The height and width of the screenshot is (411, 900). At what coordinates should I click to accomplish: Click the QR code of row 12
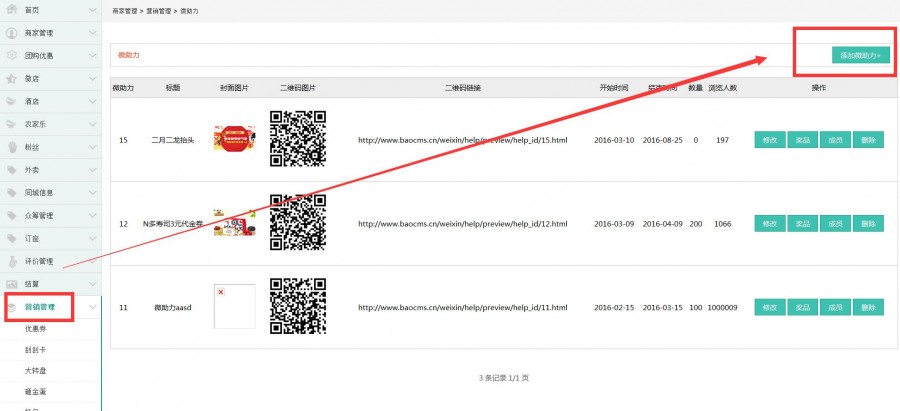(x=298, y=223)
